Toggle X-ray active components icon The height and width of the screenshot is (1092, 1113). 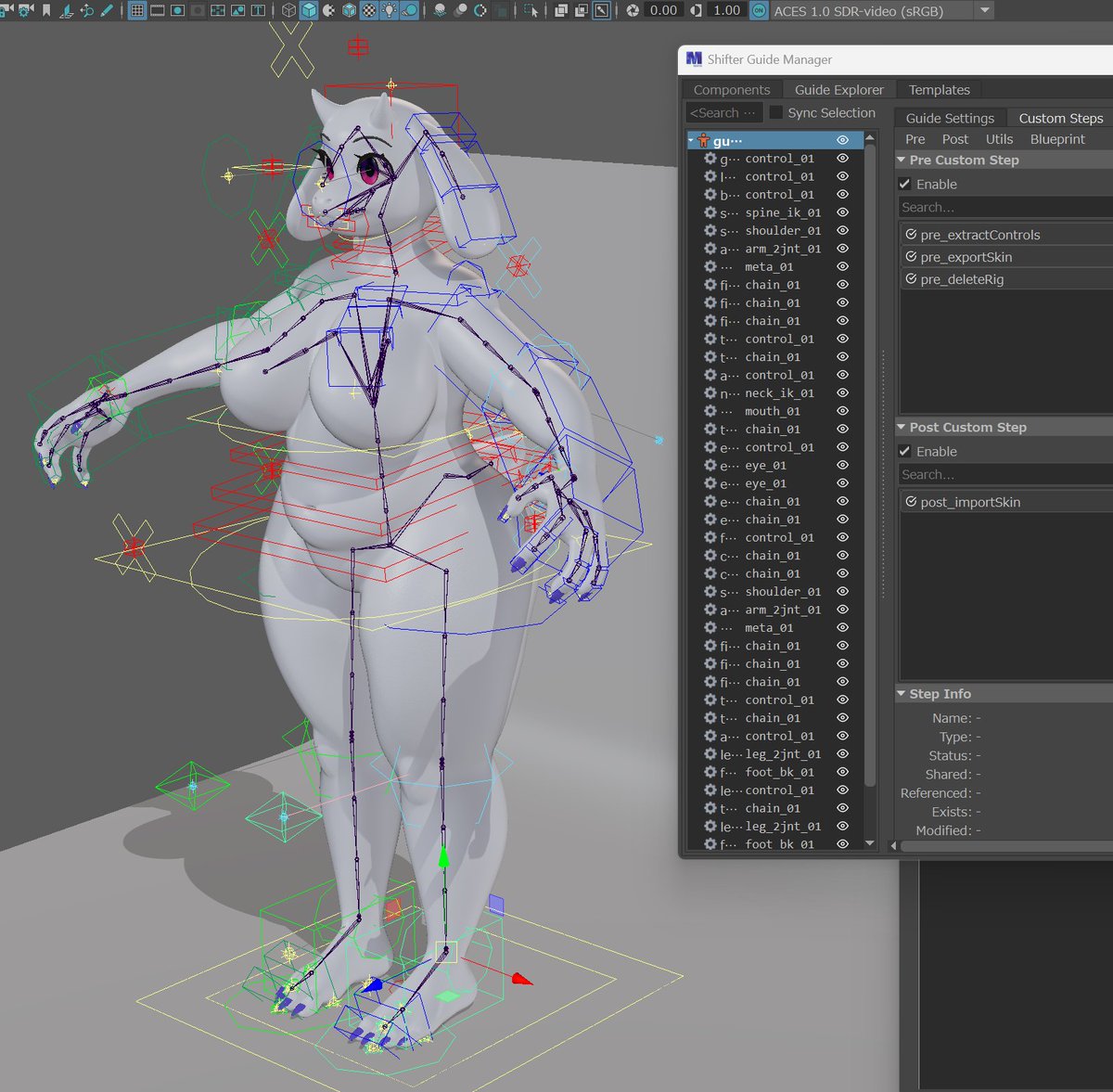pyautogui.click(x=581, y=10)
